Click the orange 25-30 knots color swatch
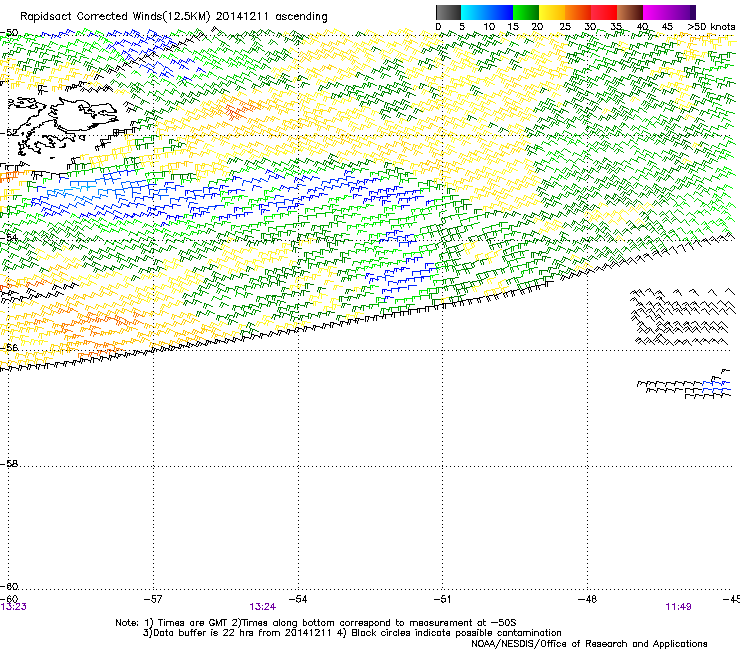 click(x=578, y=12)
